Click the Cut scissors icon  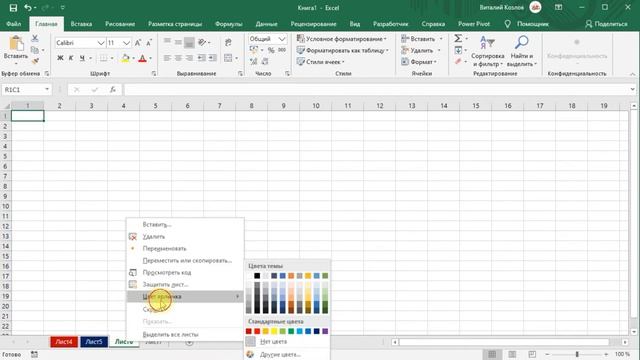35,38
